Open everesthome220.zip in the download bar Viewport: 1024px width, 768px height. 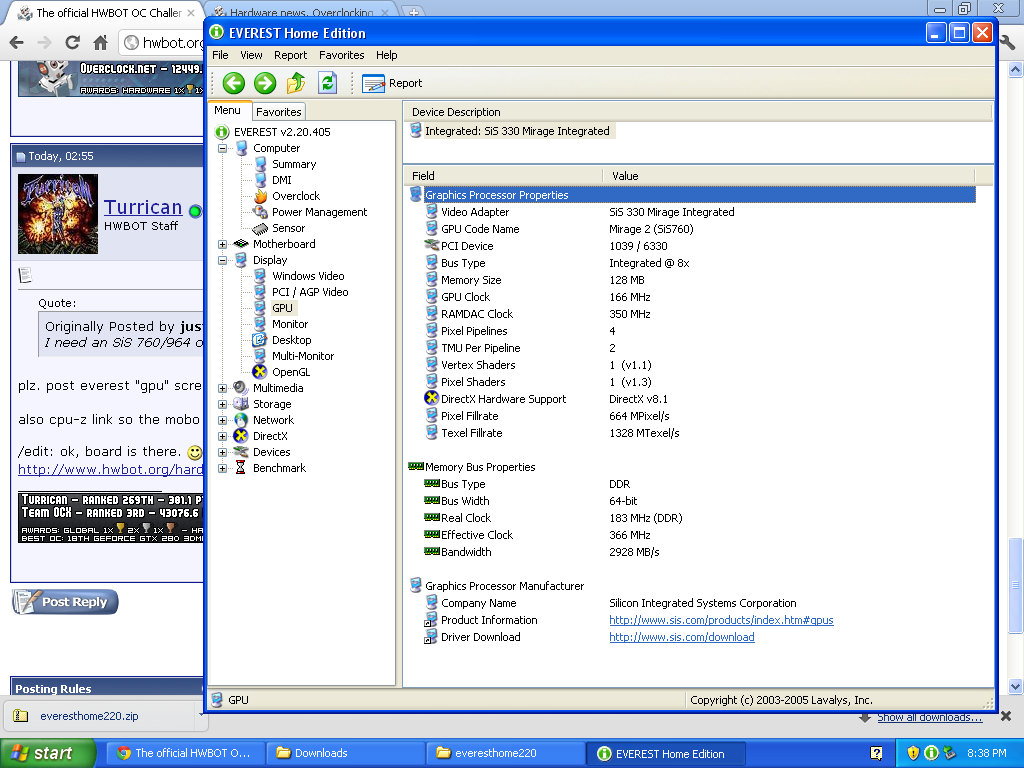89,716
